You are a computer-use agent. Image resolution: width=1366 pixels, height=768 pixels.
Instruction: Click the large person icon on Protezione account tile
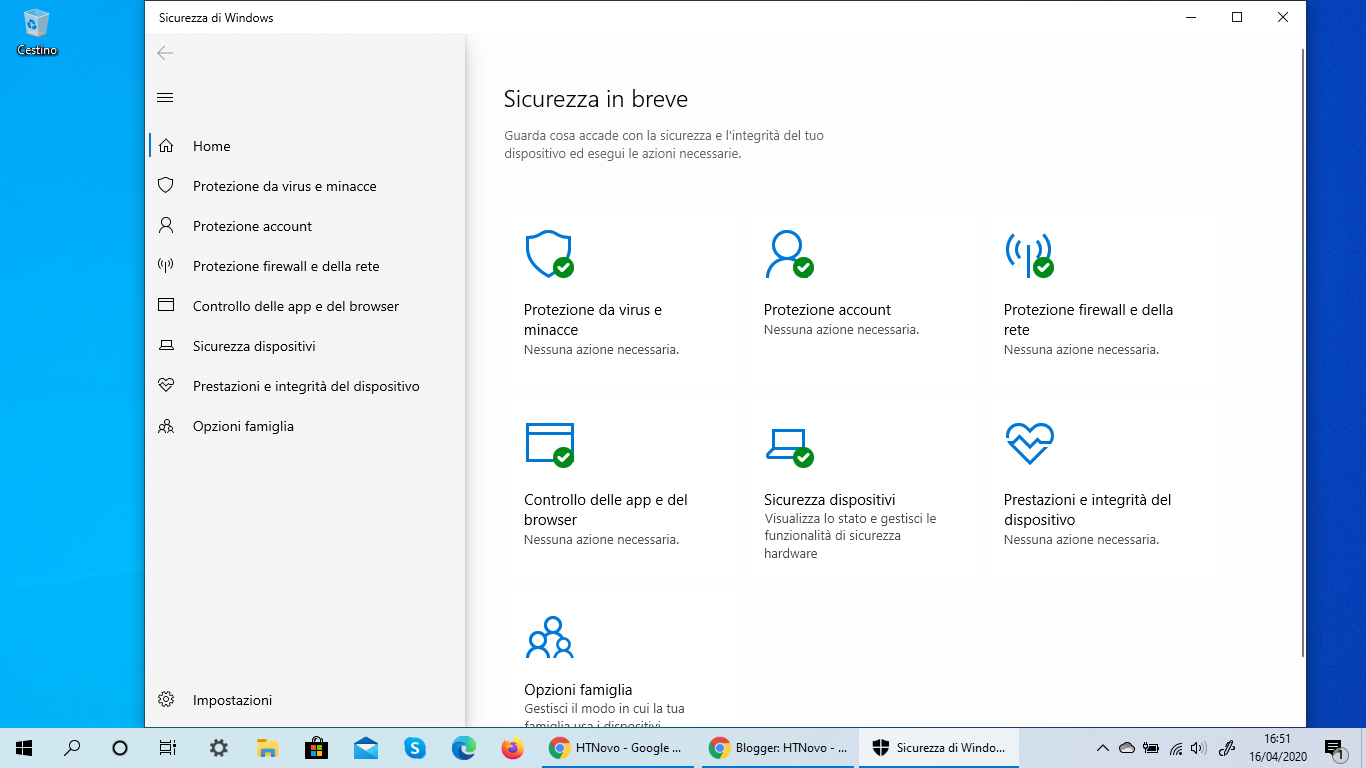(x=788, y=254)
